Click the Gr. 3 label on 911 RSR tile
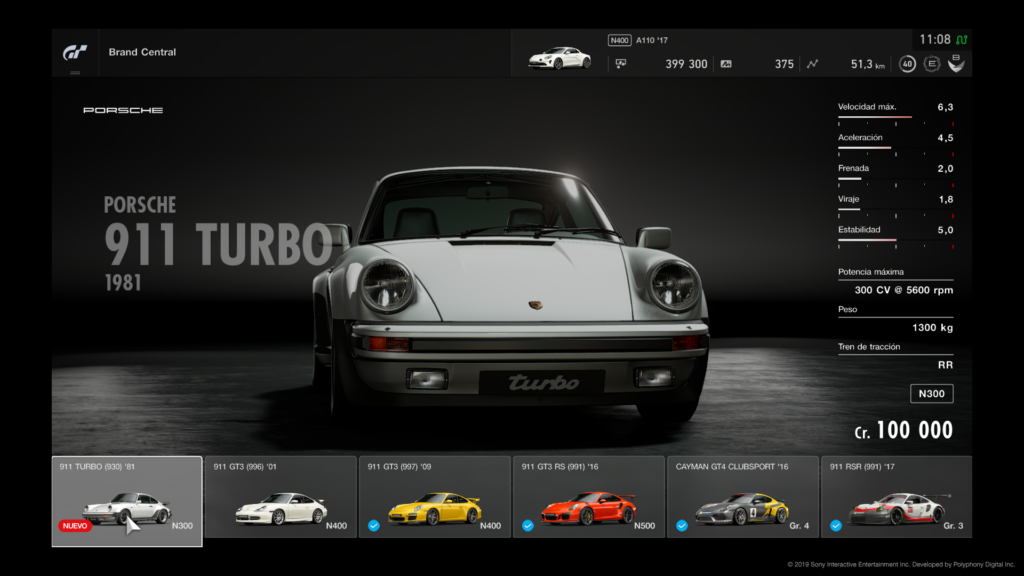 [x=953, y=526]
